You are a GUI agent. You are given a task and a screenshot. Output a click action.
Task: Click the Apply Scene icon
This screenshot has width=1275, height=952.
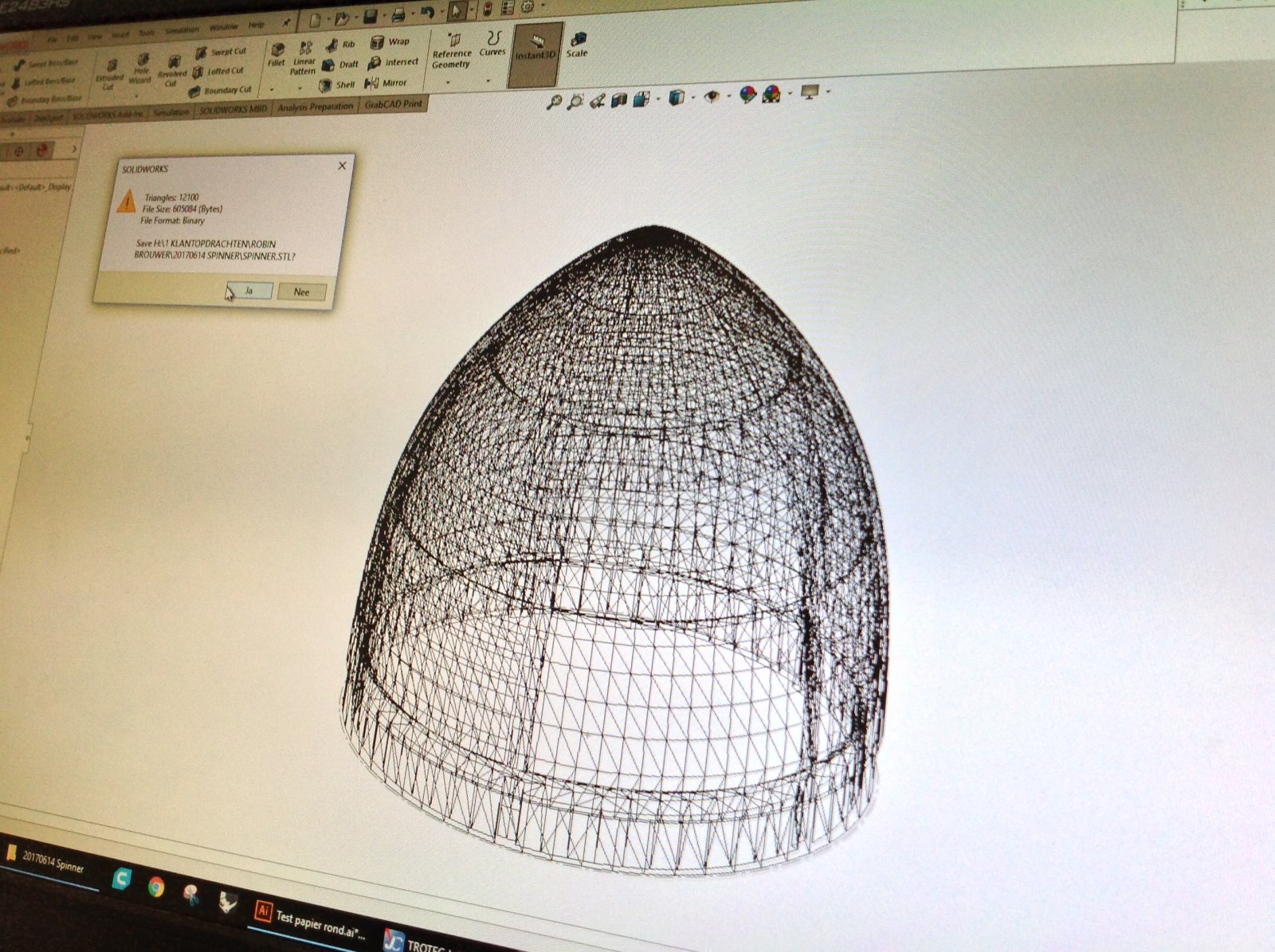771,94
